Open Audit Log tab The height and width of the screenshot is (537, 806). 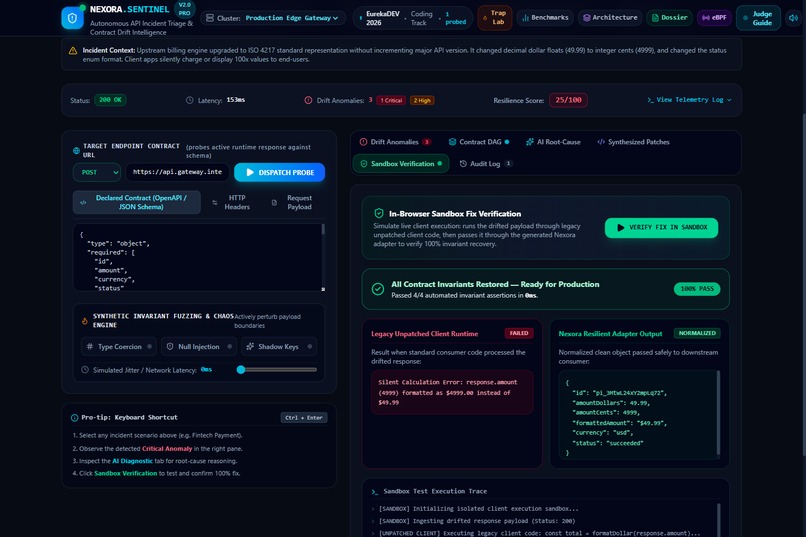485,163
